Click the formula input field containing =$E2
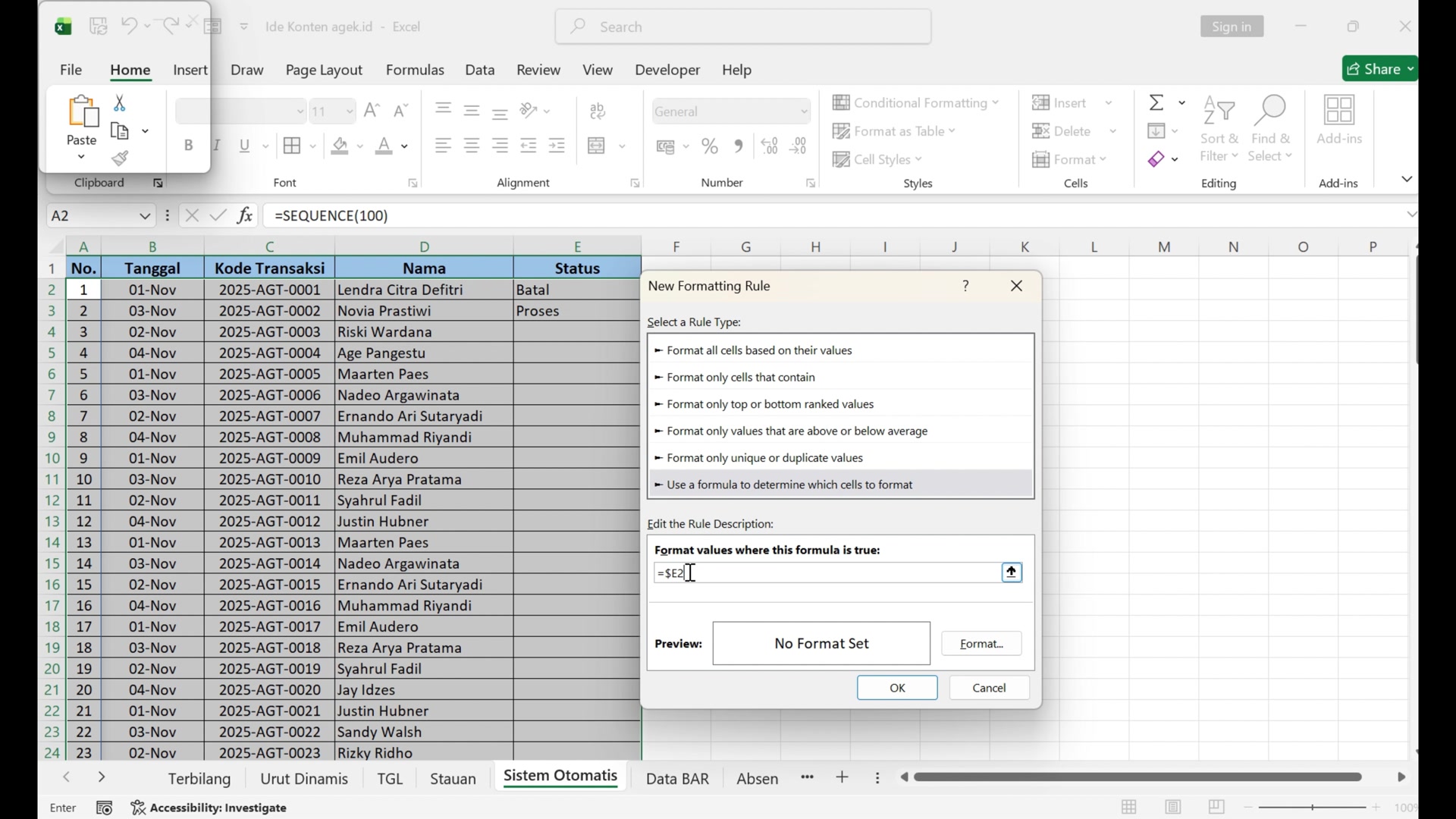The height and width of the screenshot is (819, 1456). pos(827,573)
